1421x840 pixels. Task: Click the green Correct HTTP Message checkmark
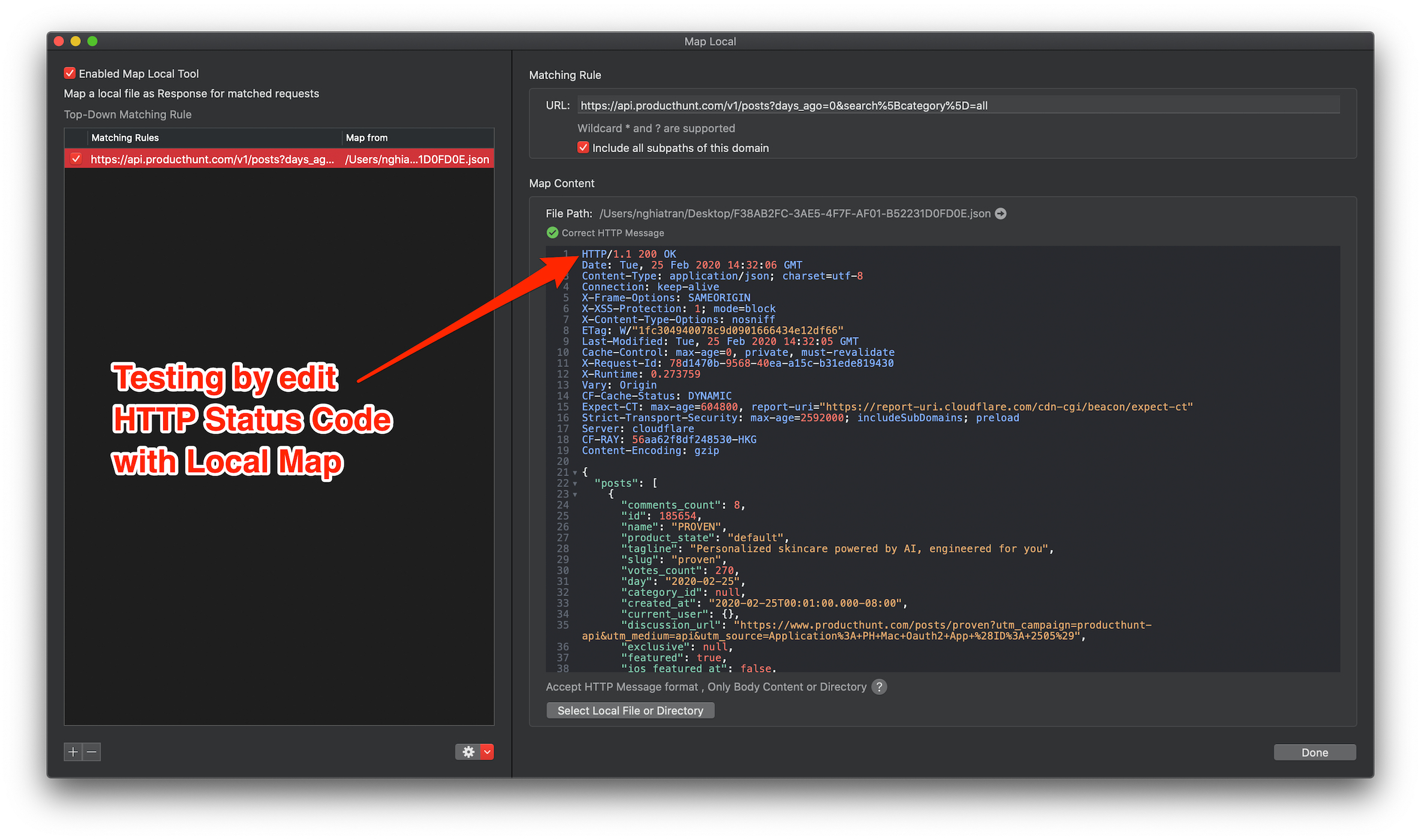pos(552,233)
